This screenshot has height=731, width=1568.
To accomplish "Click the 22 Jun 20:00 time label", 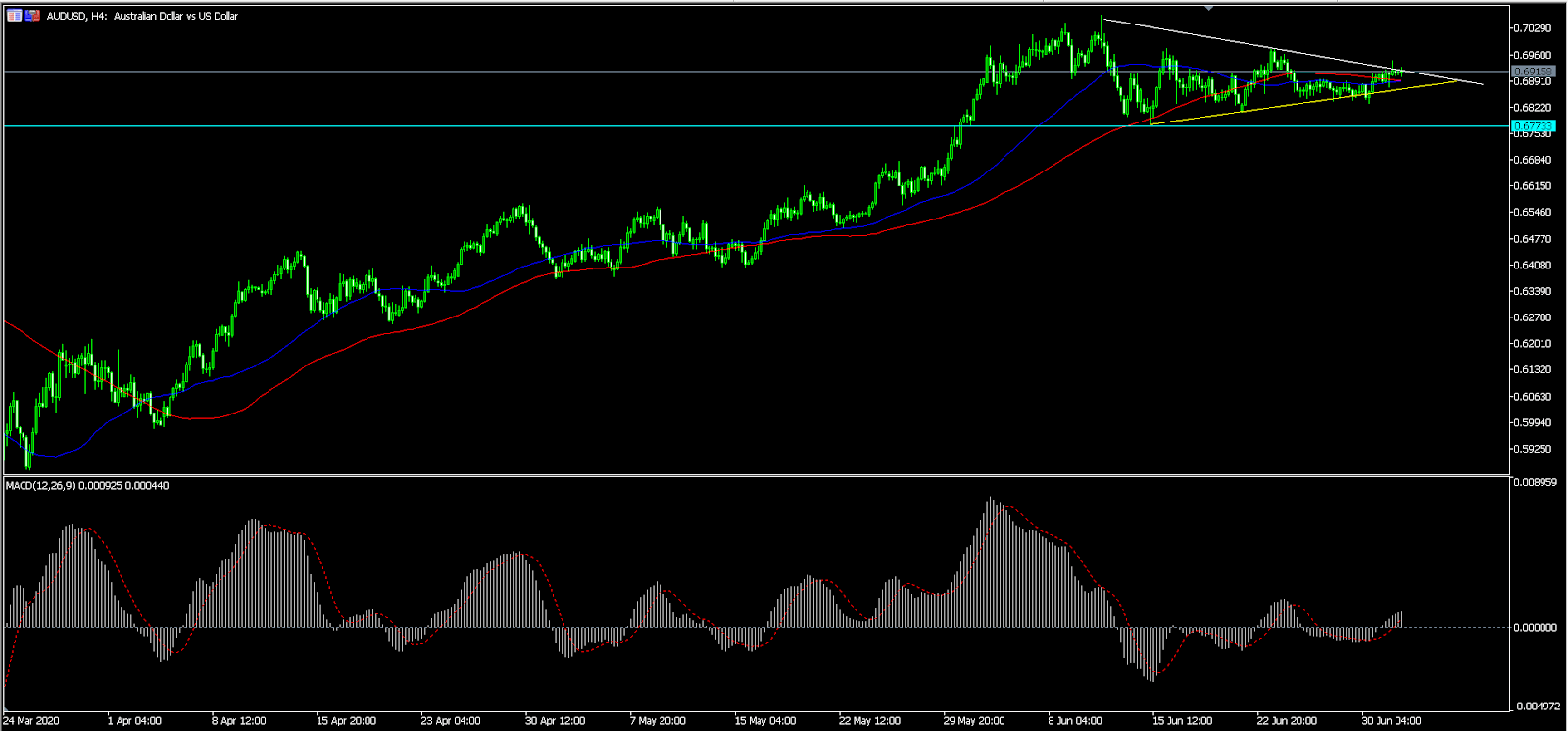I will click(1287, 721).
